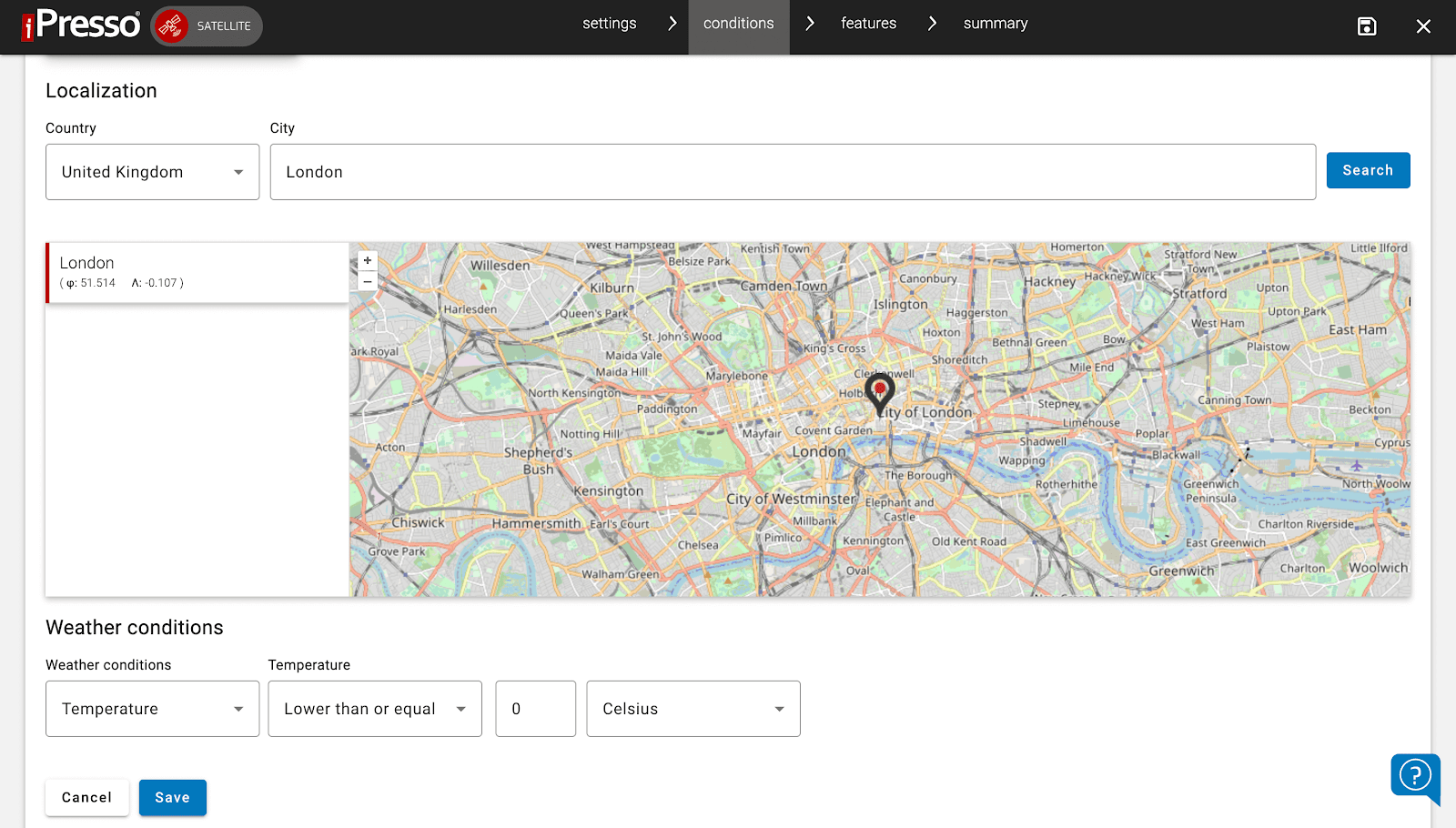
Task: Open the summary step
Action: point(995,24)
